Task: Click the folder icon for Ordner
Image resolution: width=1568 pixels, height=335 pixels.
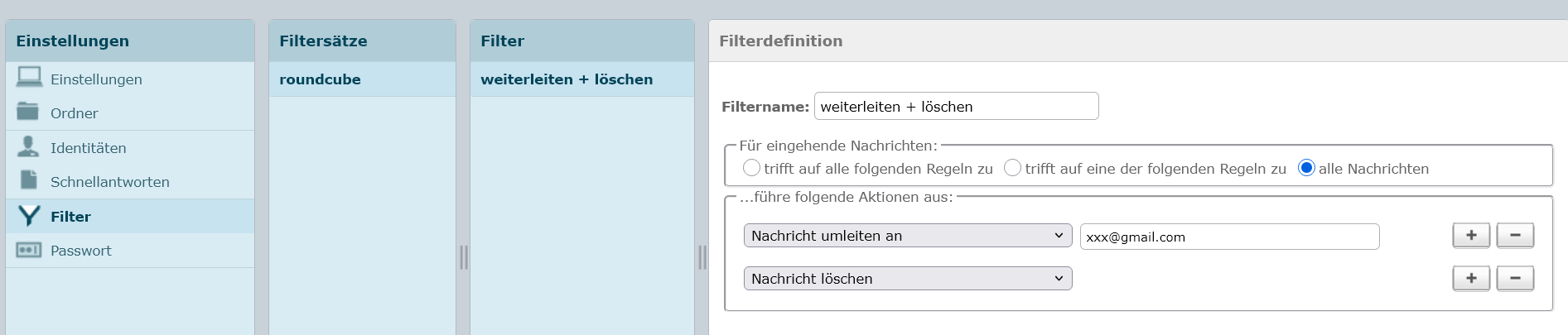Action: tap(28, 112)
